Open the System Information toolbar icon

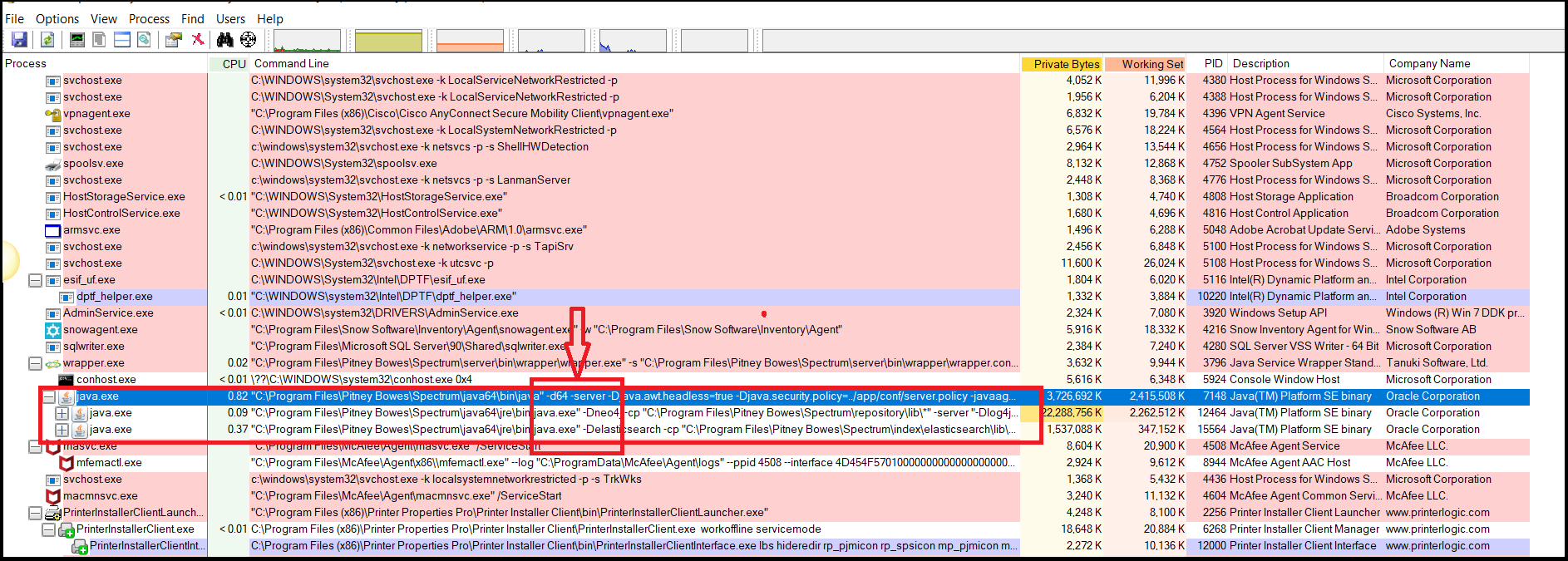pos(77,39)
